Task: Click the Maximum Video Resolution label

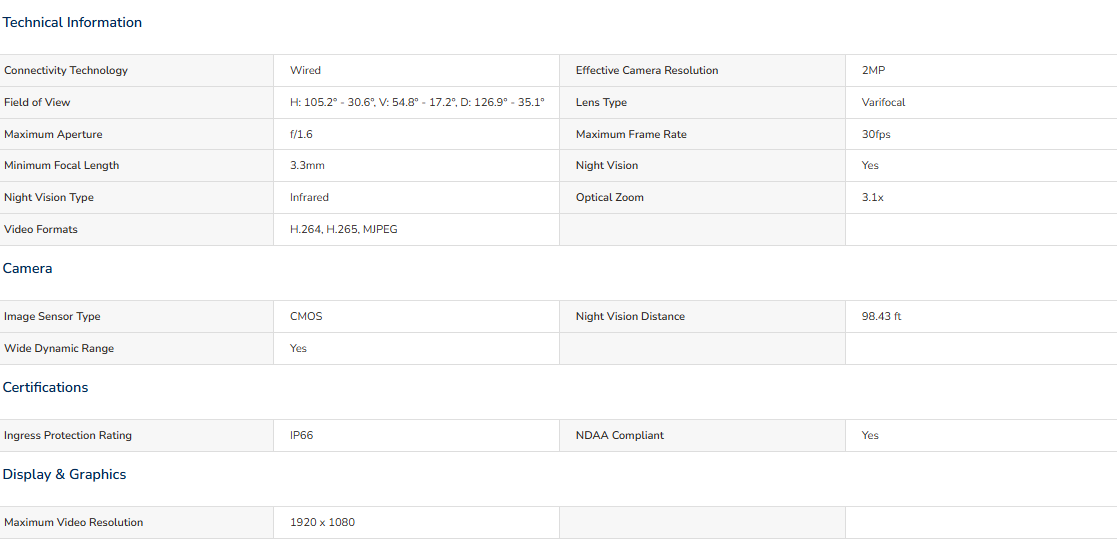Action: coord(74,522)
